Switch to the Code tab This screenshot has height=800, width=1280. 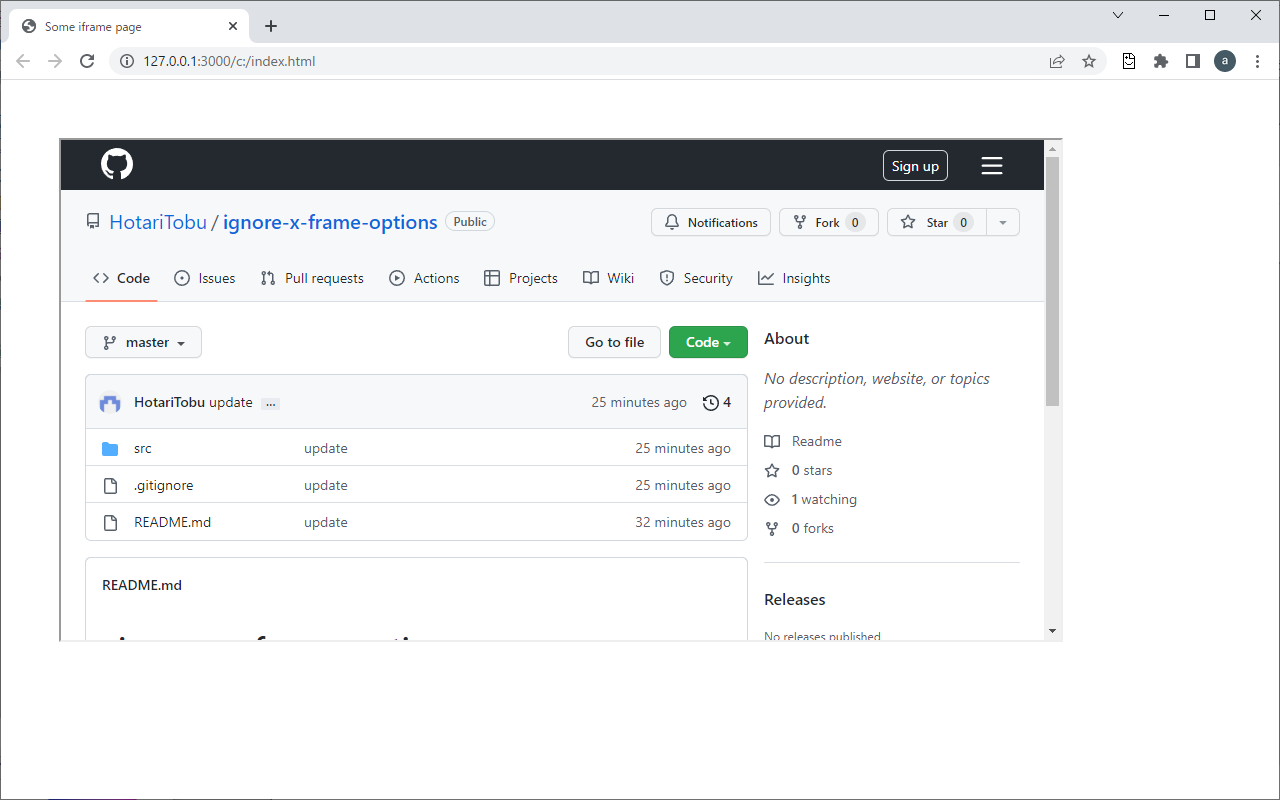coord(121,278)
